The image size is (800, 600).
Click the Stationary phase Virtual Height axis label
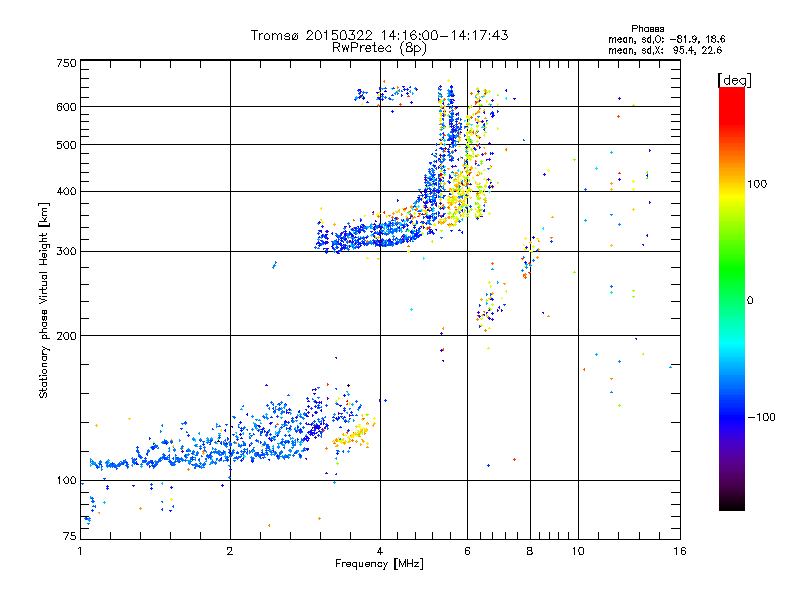[43, 300]
